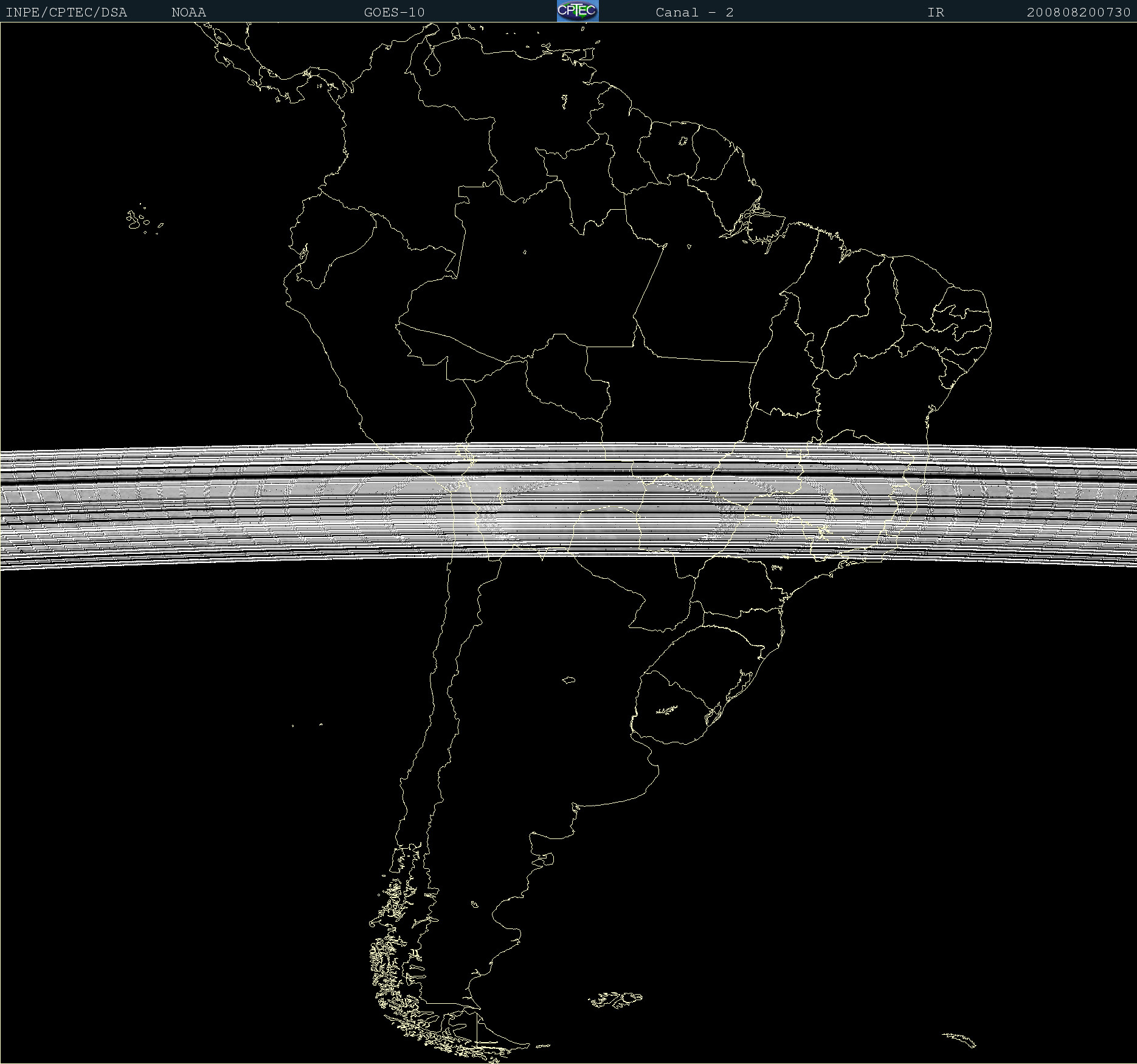
Task: Select the South Georgia island outline
Action: click(x=959, y=1039)
